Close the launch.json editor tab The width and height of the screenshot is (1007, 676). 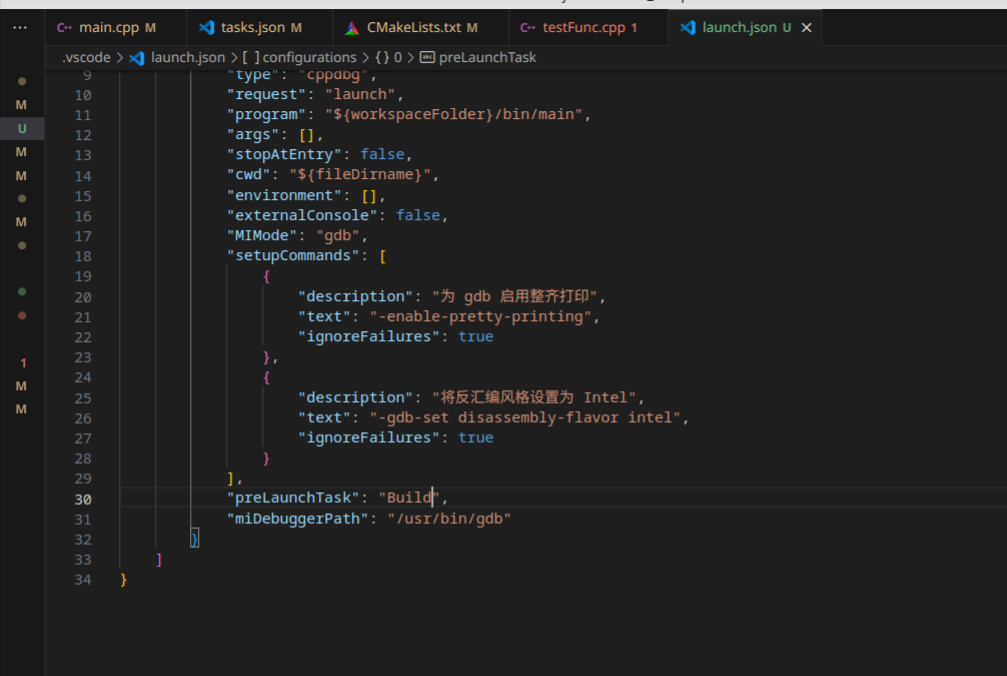807,28
